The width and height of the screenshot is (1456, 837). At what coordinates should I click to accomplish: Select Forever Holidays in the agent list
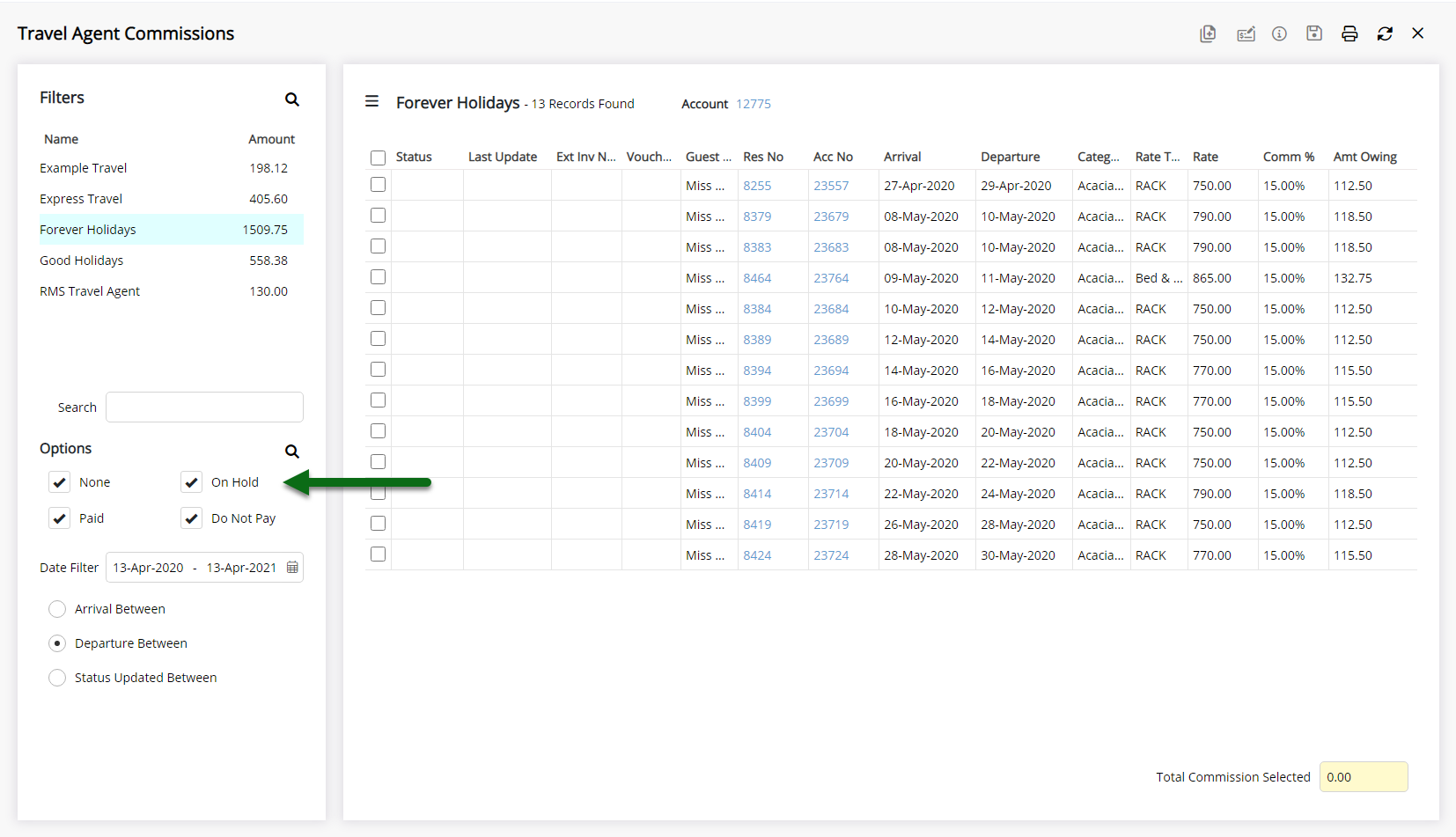172,230
